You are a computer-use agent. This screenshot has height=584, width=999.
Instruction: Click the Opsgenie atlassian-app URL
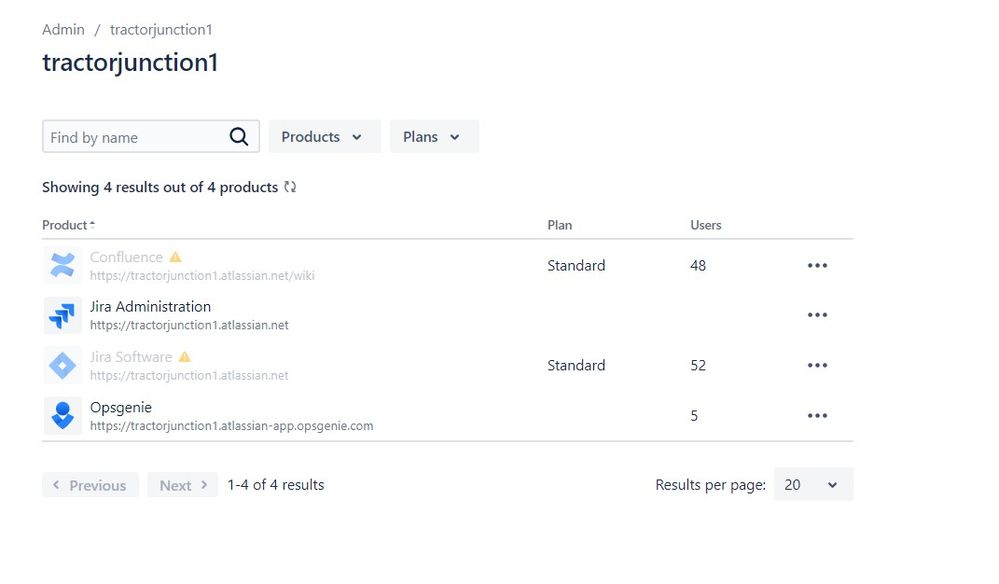point(231,425)
